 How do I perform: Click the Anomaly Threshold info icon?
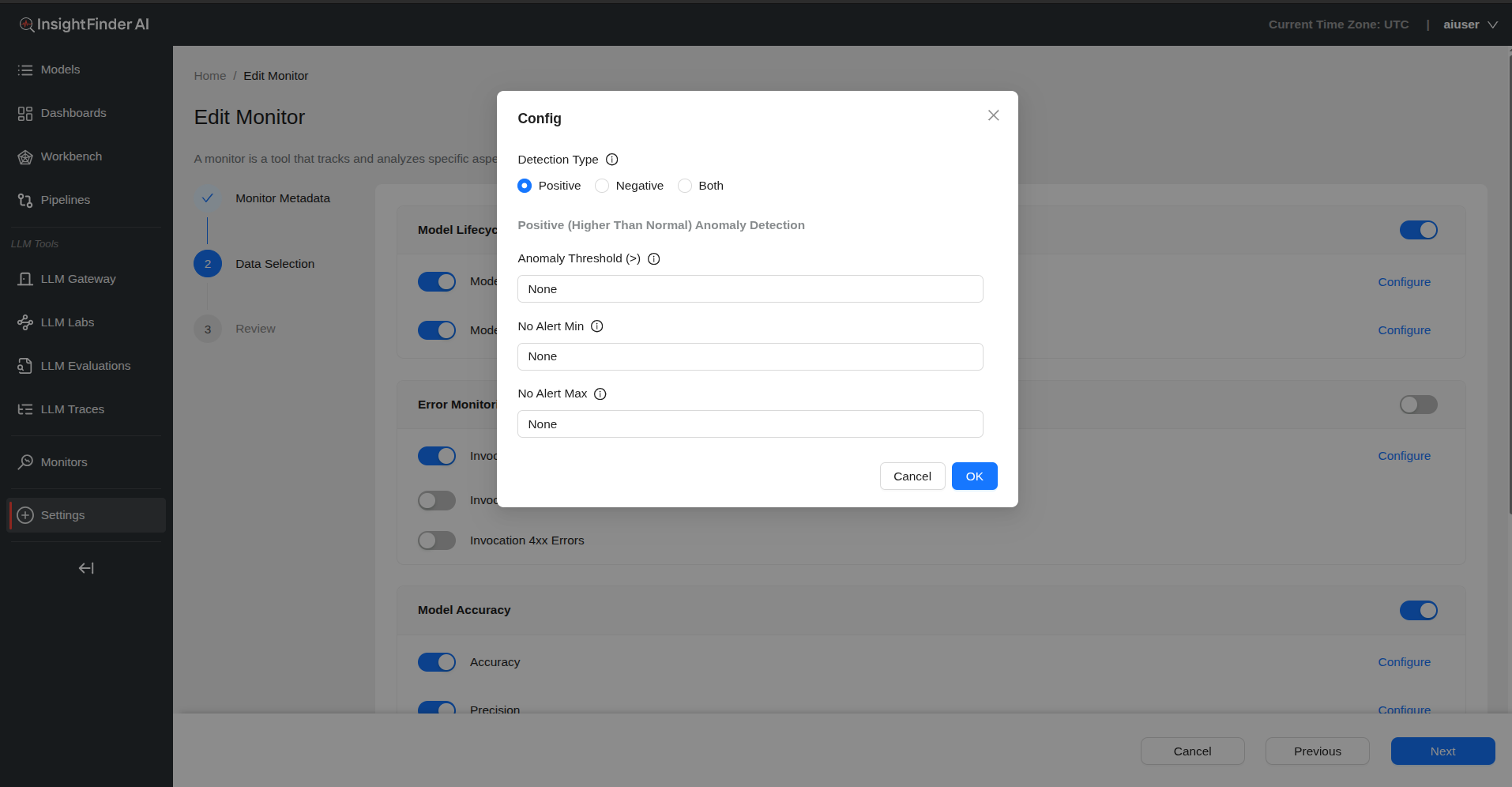click(x=653, y=258)
